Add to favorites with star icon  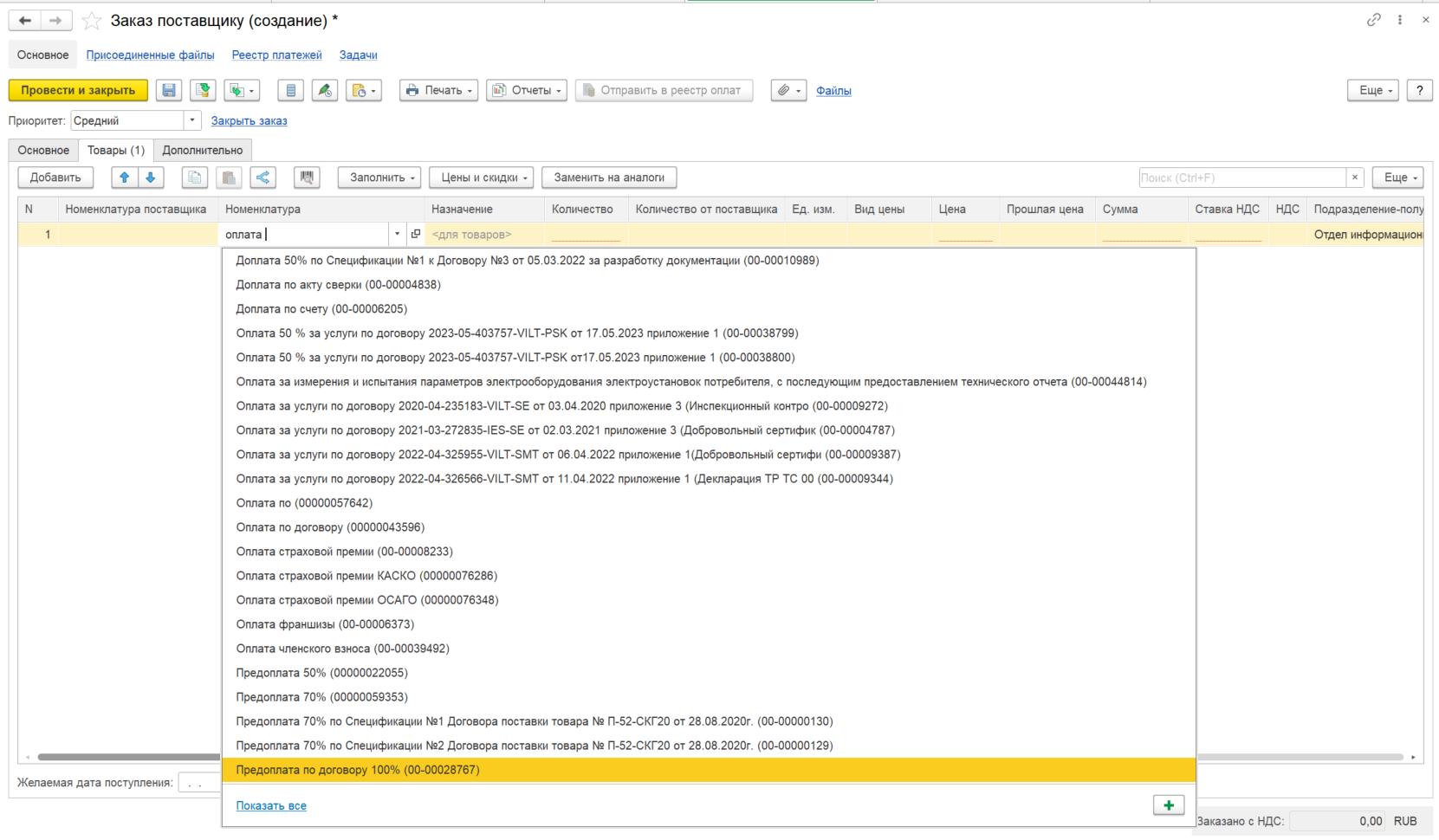click(91, 21)
